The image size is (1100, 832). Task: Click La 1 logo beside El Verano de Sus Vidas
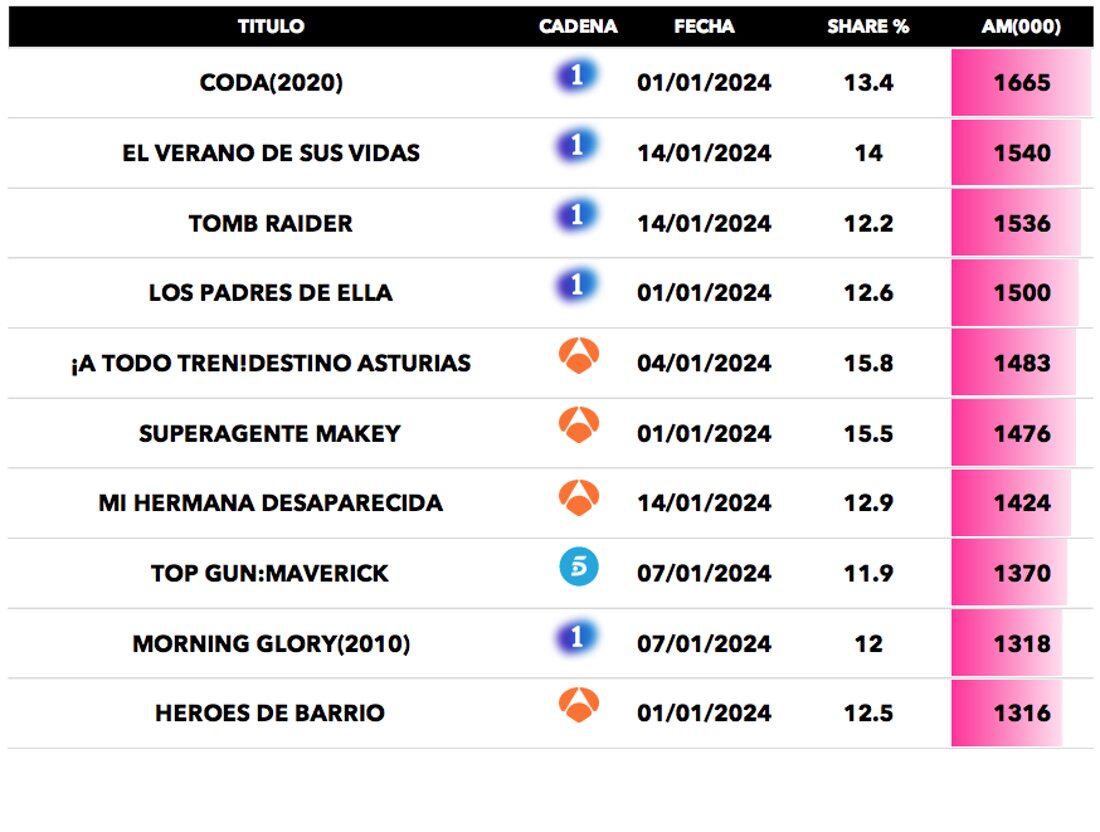(577, 147)
